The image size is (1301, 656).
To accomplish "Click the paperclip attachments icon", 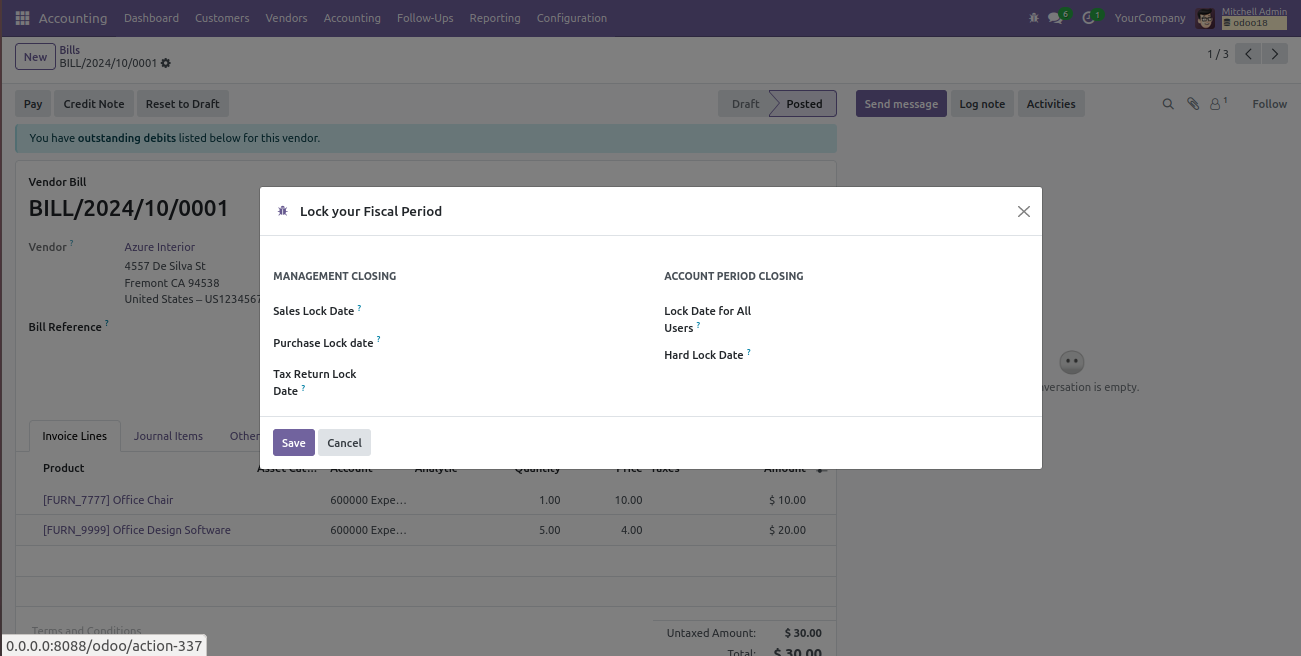I will click(x=1193, y=104).
